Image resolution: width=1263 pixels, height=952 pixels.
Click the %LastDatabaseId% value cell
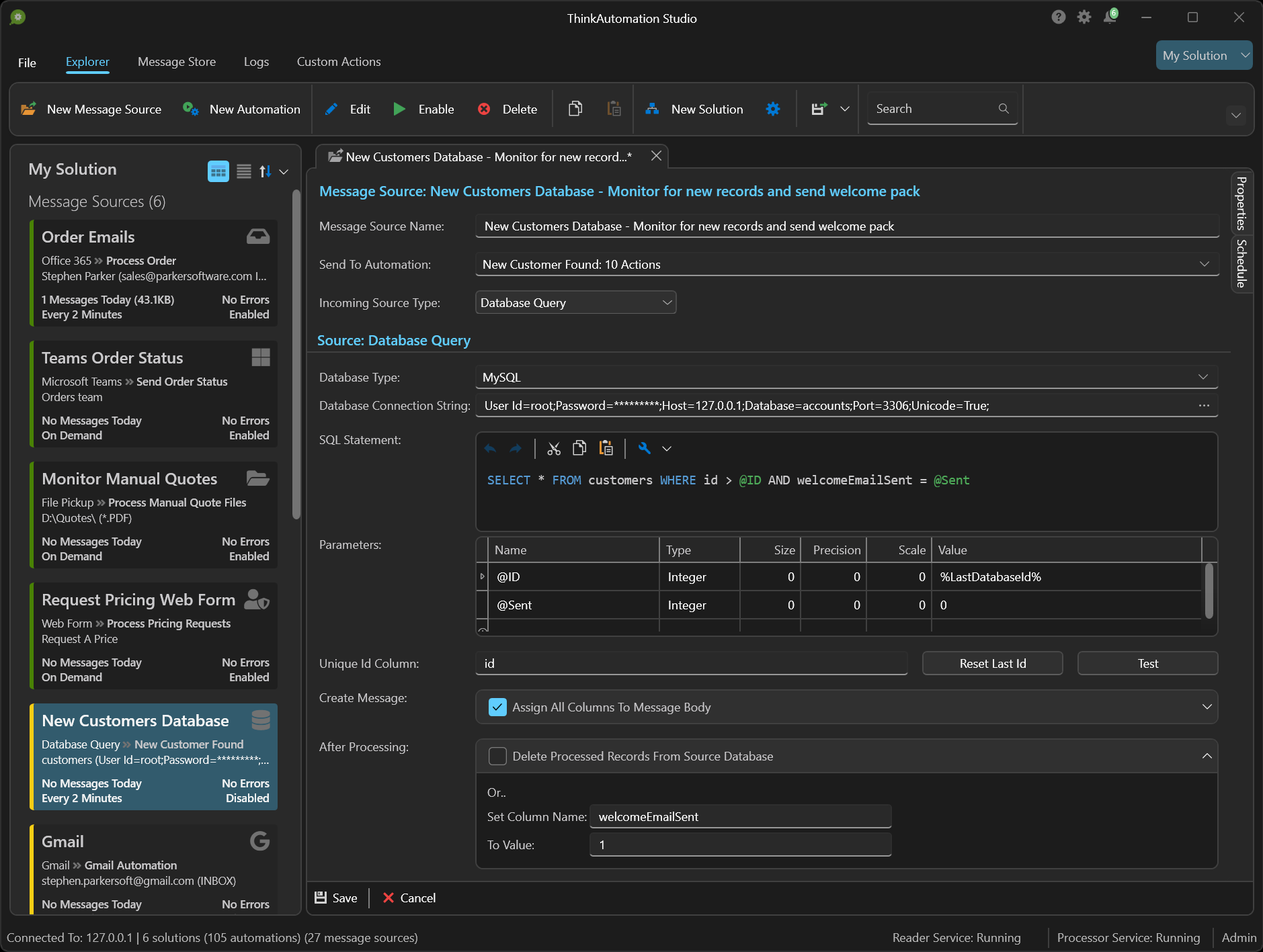pyautogui.click(x=1066, y=576)
